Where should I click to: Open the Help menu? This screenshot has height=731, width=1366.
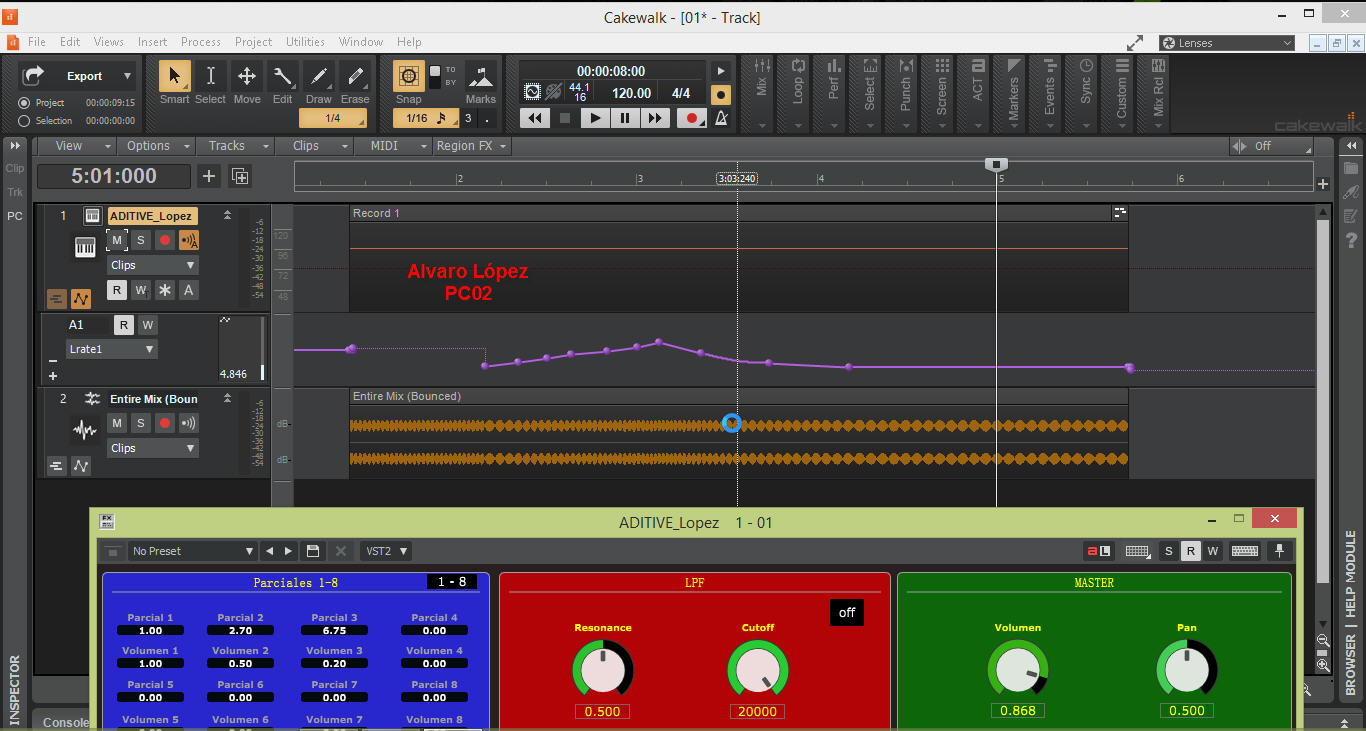[409, 42]
